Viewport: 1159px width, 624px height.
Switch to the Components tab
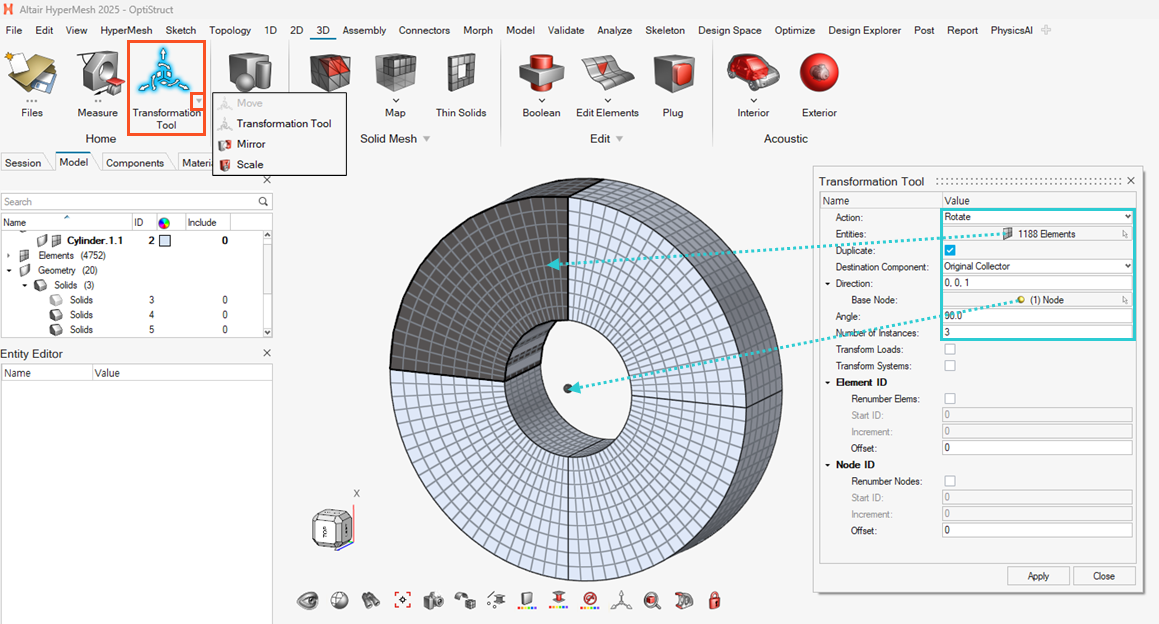coord(134,163)
